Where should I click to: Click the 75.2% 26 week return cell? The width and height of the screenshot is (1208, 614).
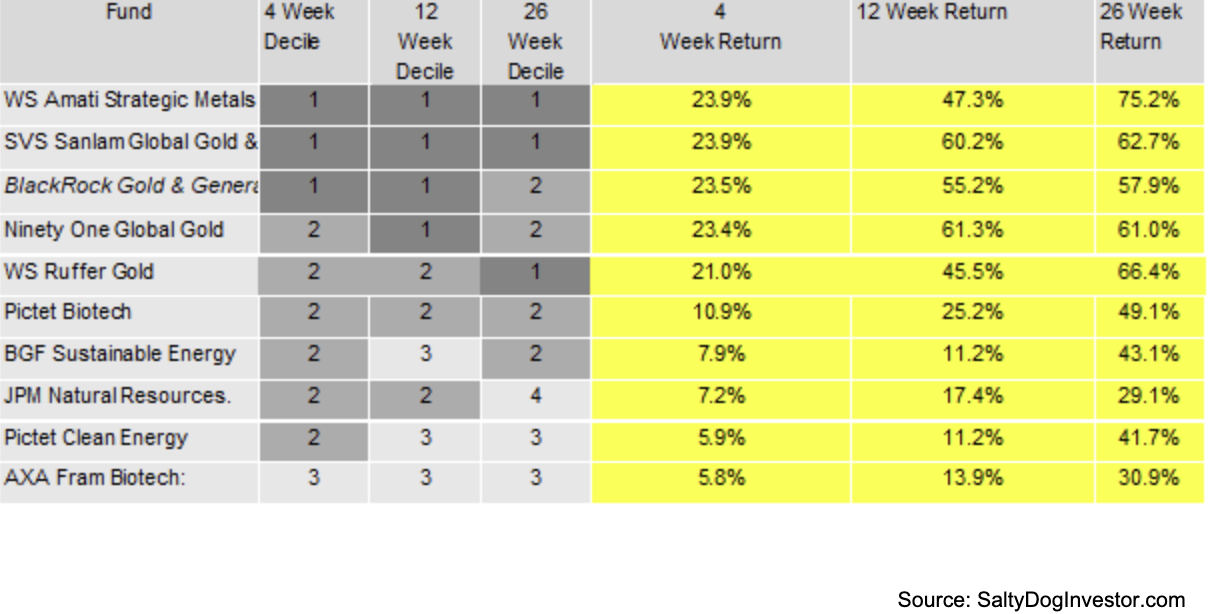1149,101
